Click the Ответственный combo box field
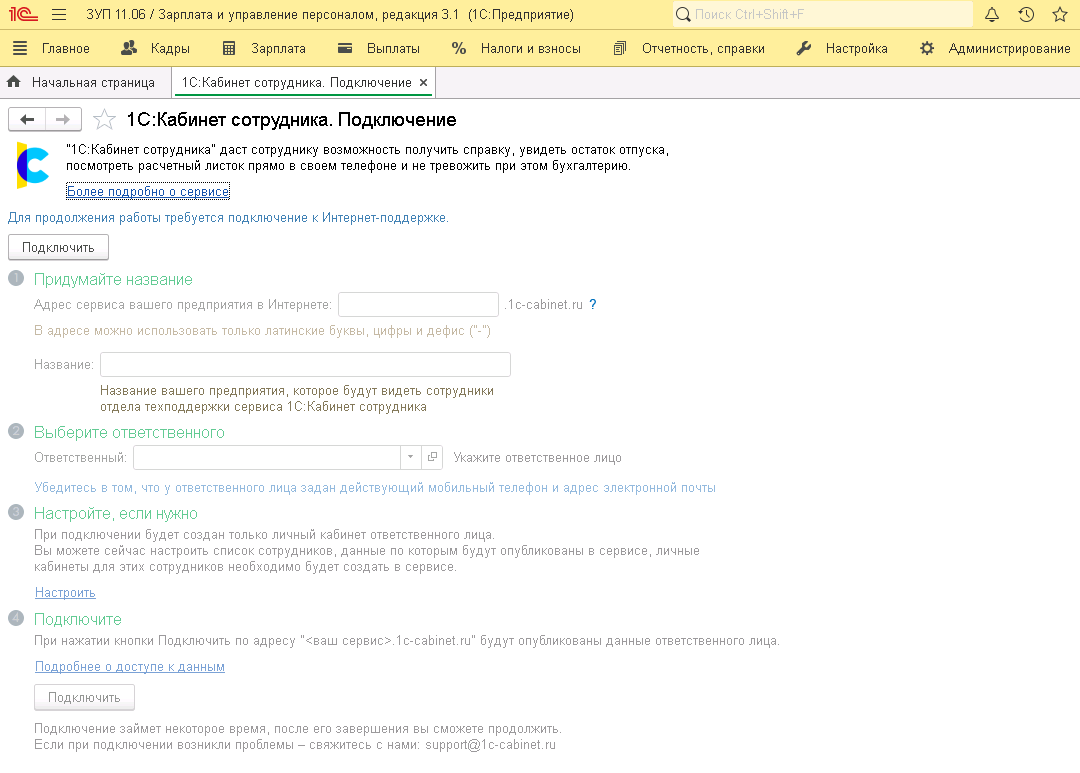Screen dimensions: 1080x773 pos(267,457)
